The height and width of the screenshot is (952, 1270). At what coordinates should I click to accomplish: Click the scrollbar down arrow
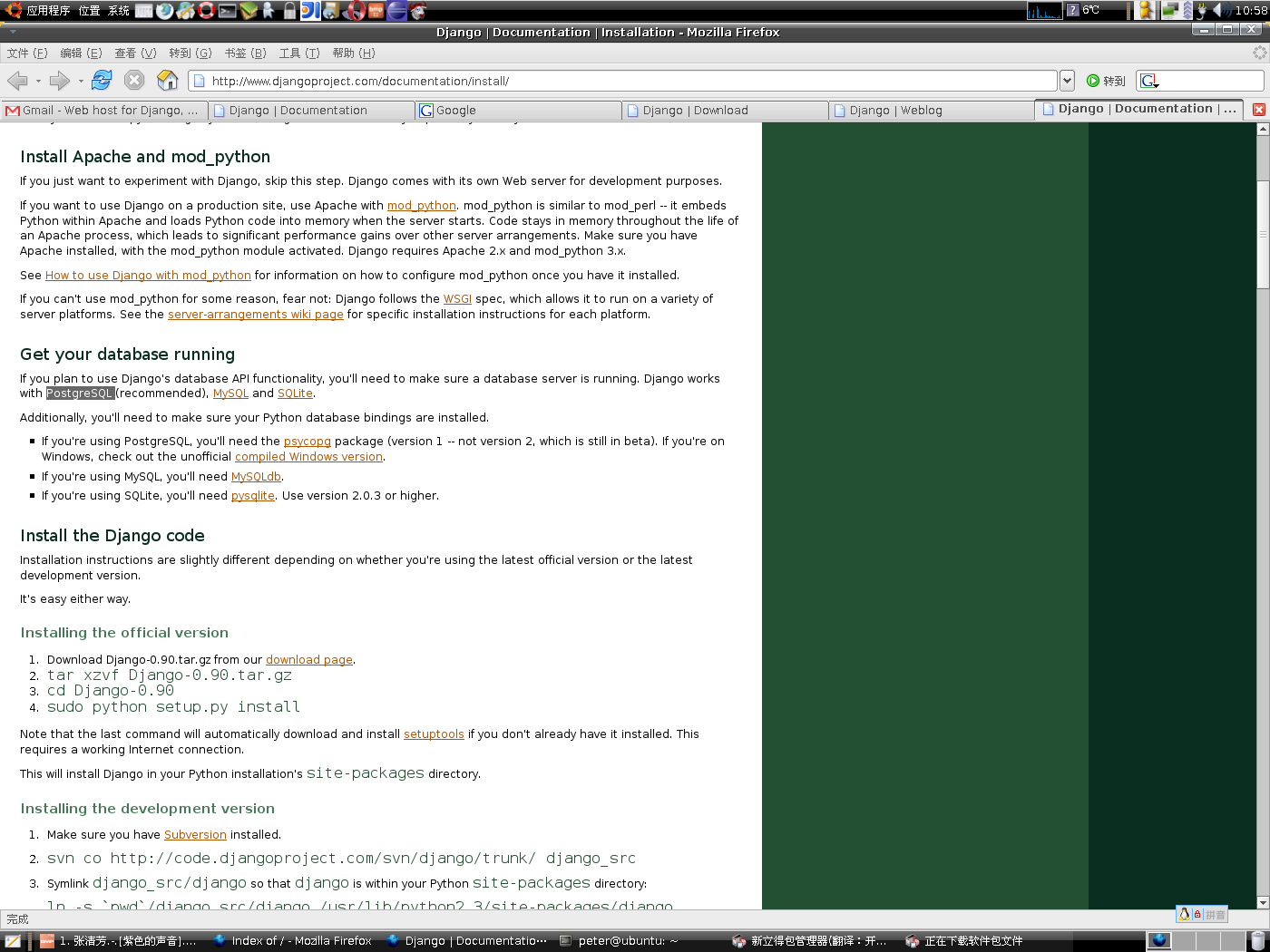coord(1263,902)
